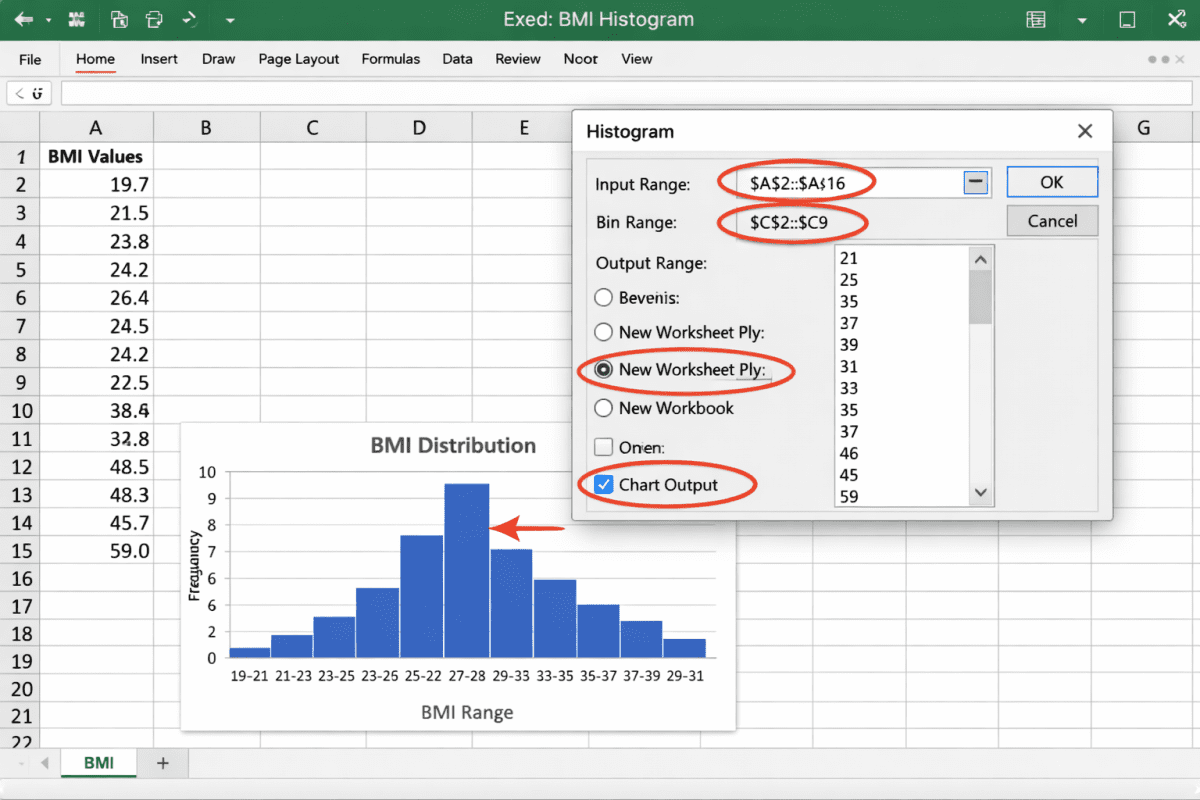Open the Draw tab
Screen dimensions: 1200x800
tap(218, 59)
